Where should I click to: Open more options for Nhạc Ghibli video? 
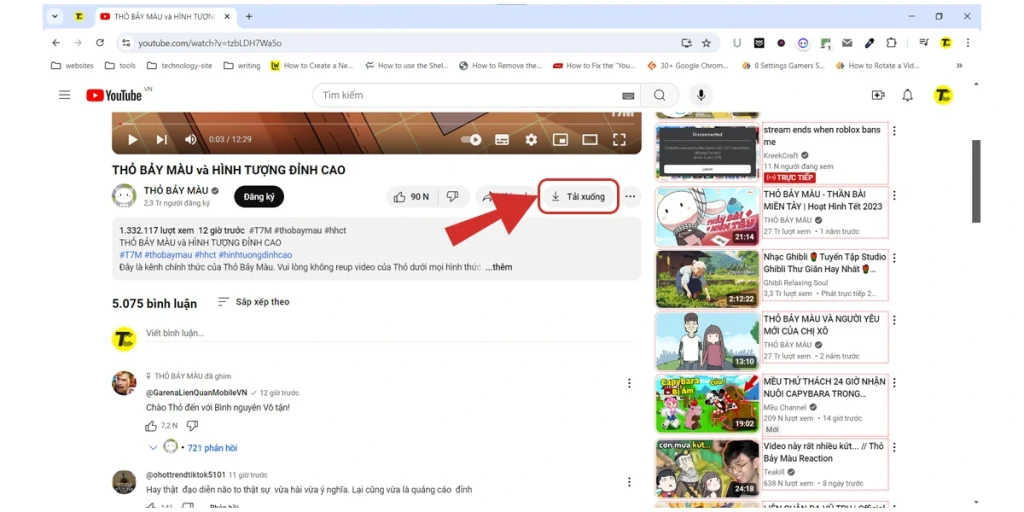click(894, 258)
